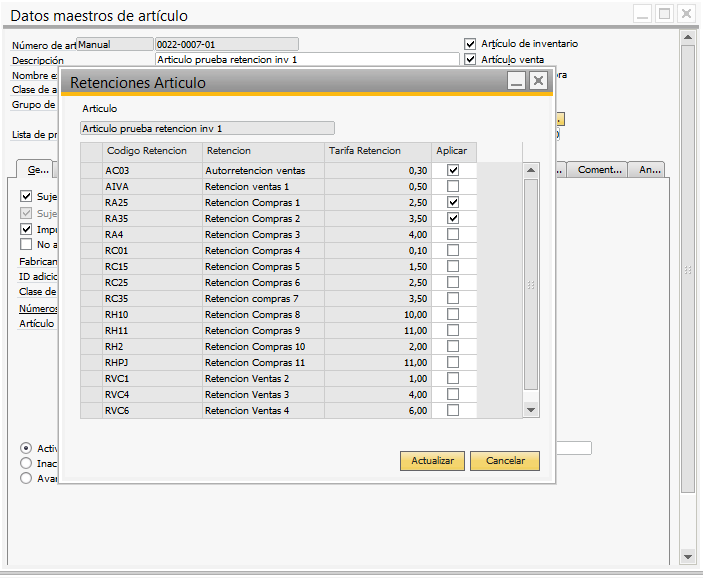Image resolution: width=703 pixels, height=578 pixels.
Task: Select the Activ radio button
Action: (26, 448)
